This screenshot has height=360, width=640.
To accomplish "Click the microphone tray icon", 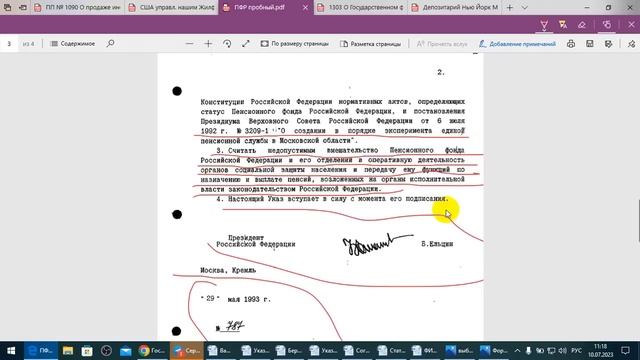I will (528, 351).
